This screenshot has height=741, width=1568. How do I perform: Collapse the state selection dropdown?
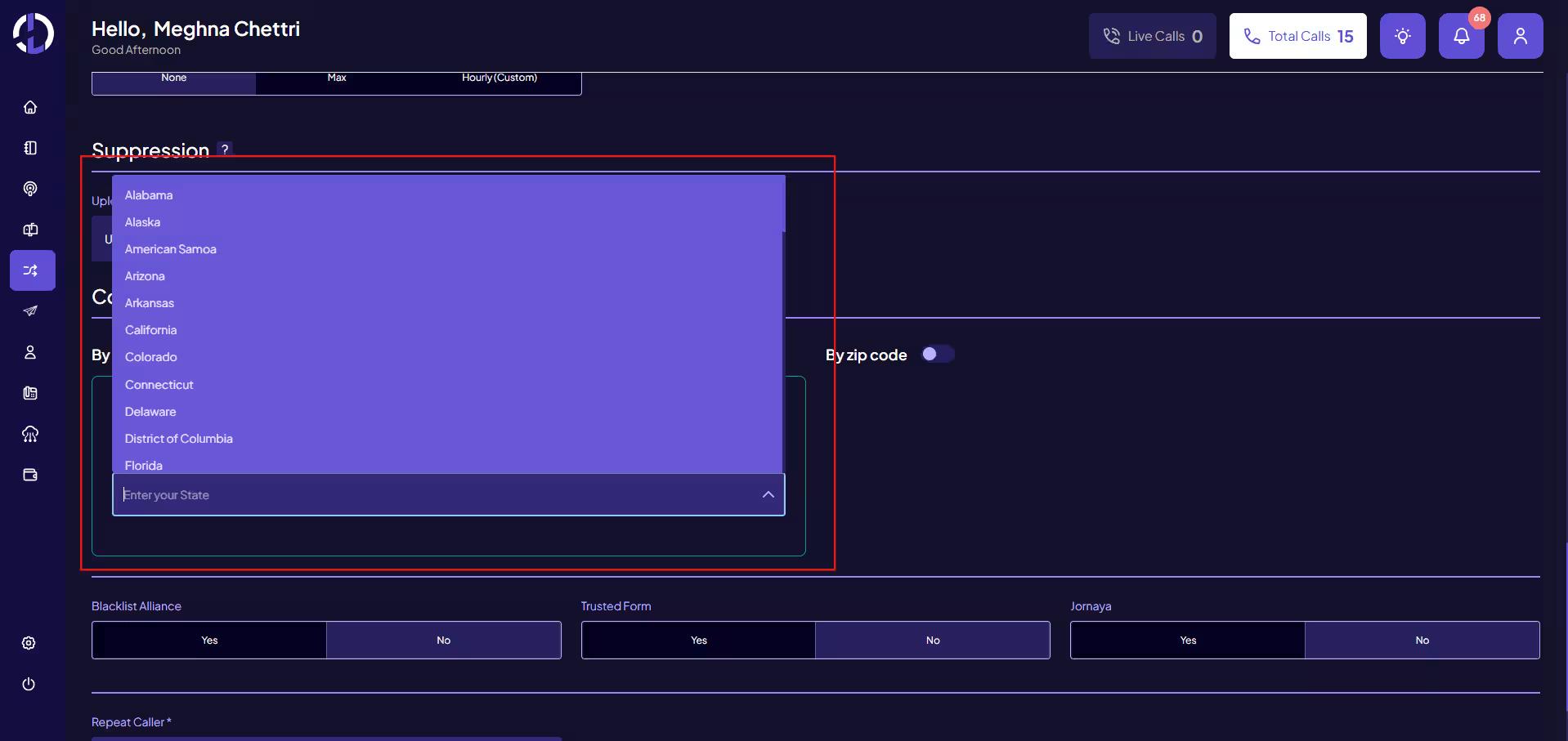768,494
